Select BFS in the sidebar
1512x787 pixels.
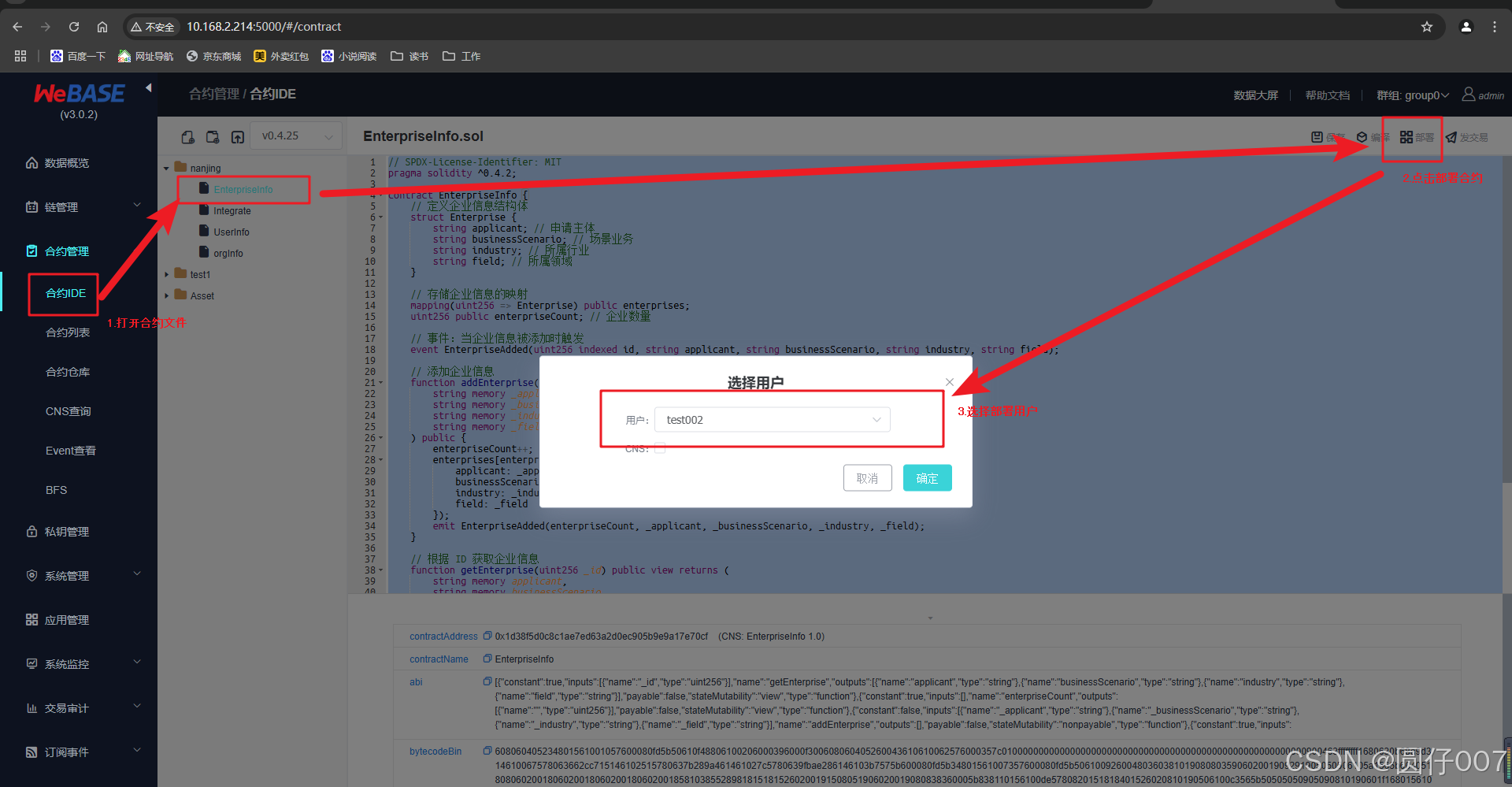[56, 490]
